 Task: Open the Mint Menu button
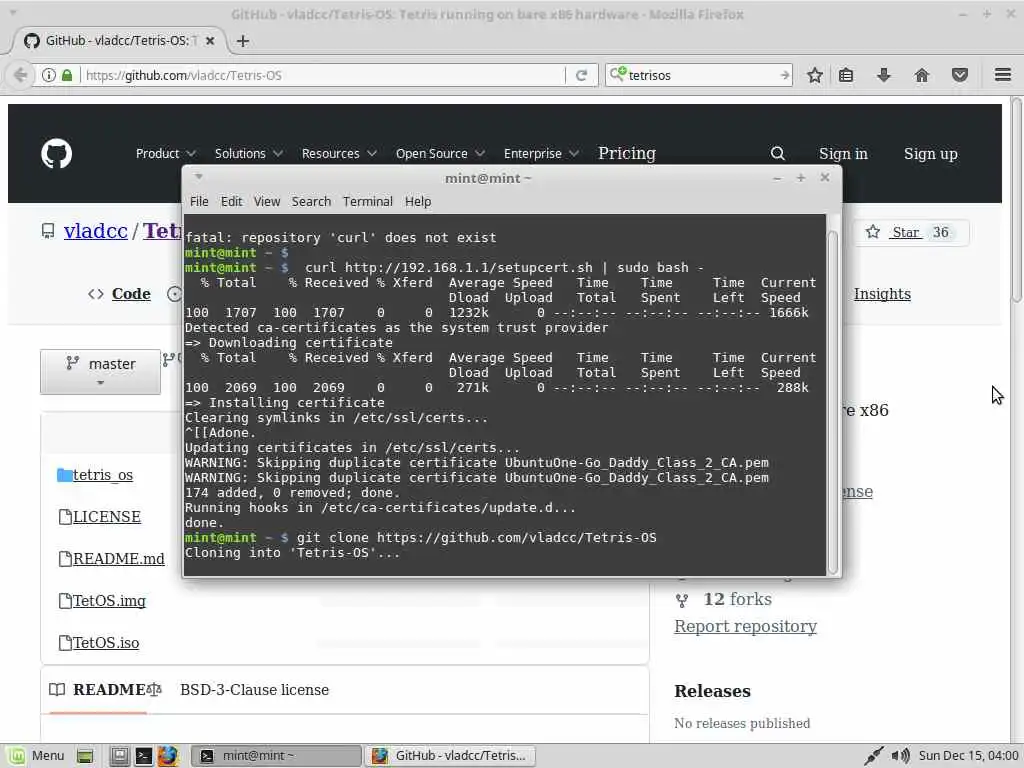[37, 756]
